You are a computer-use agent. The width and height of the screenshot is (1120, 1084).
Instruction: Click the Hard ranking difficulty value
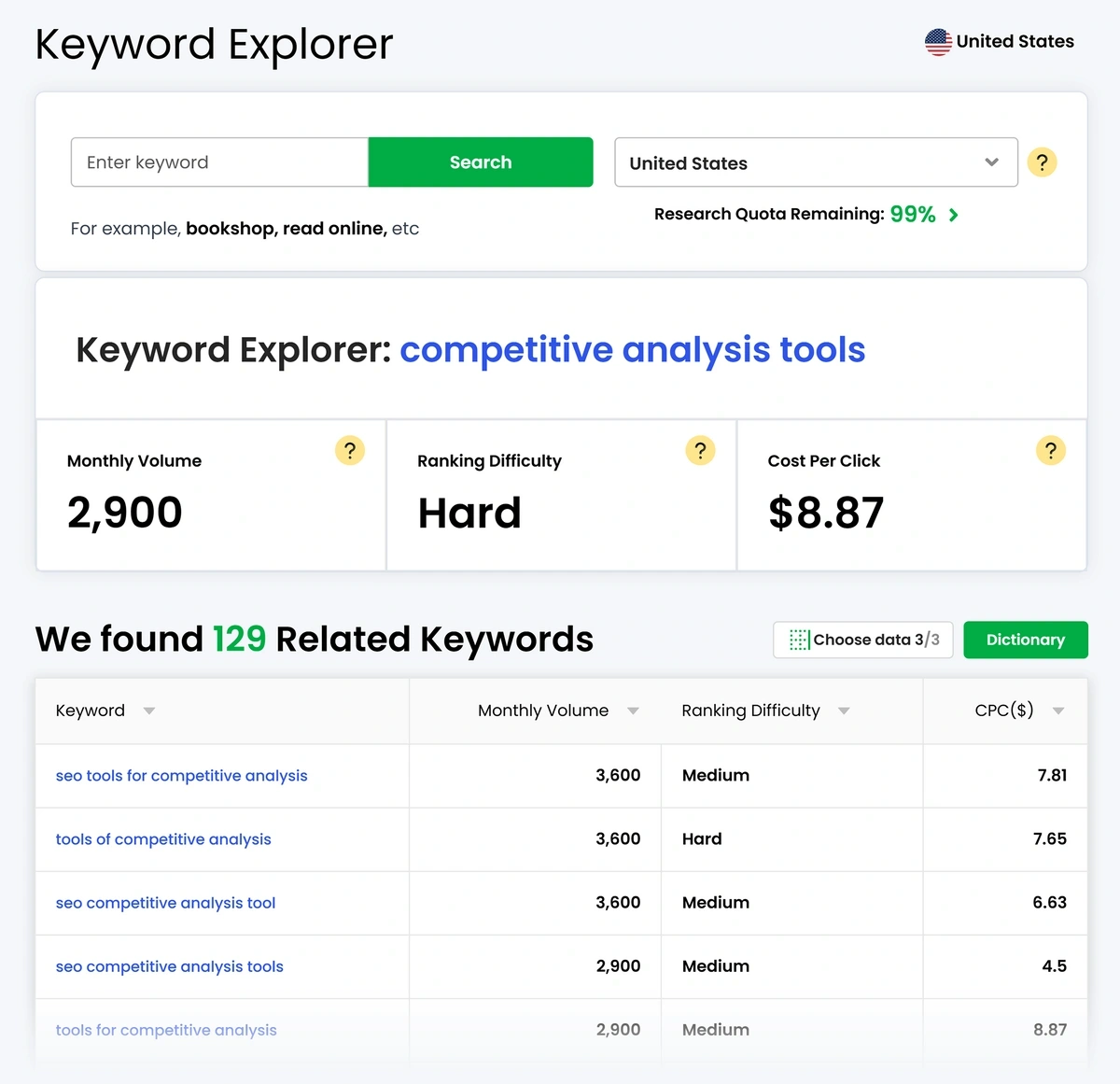[469, 513]
